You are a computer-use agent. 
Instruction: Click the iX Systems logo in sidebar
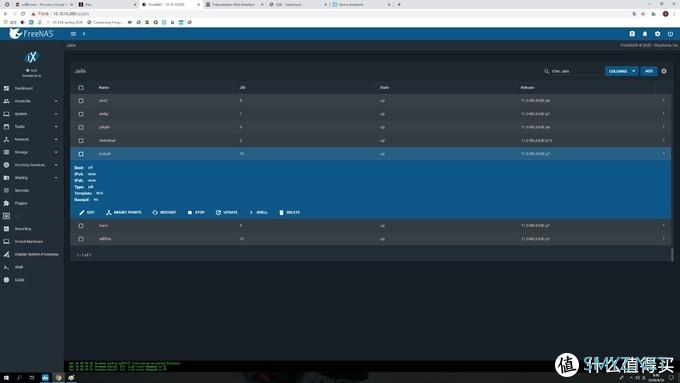coord(32,57)
